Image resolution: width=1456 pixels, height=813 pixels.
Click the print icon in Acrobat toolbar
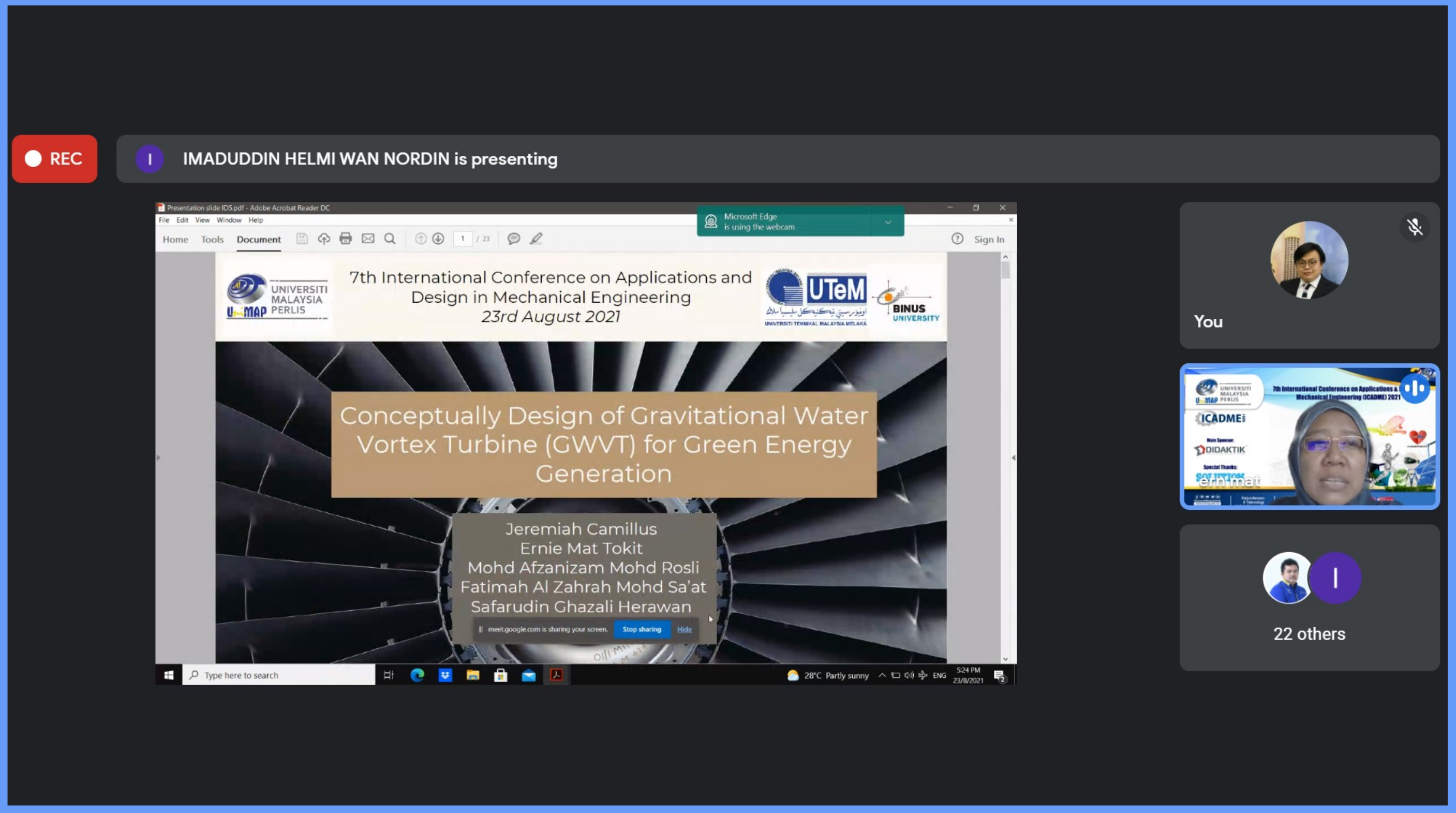[345, 239]
